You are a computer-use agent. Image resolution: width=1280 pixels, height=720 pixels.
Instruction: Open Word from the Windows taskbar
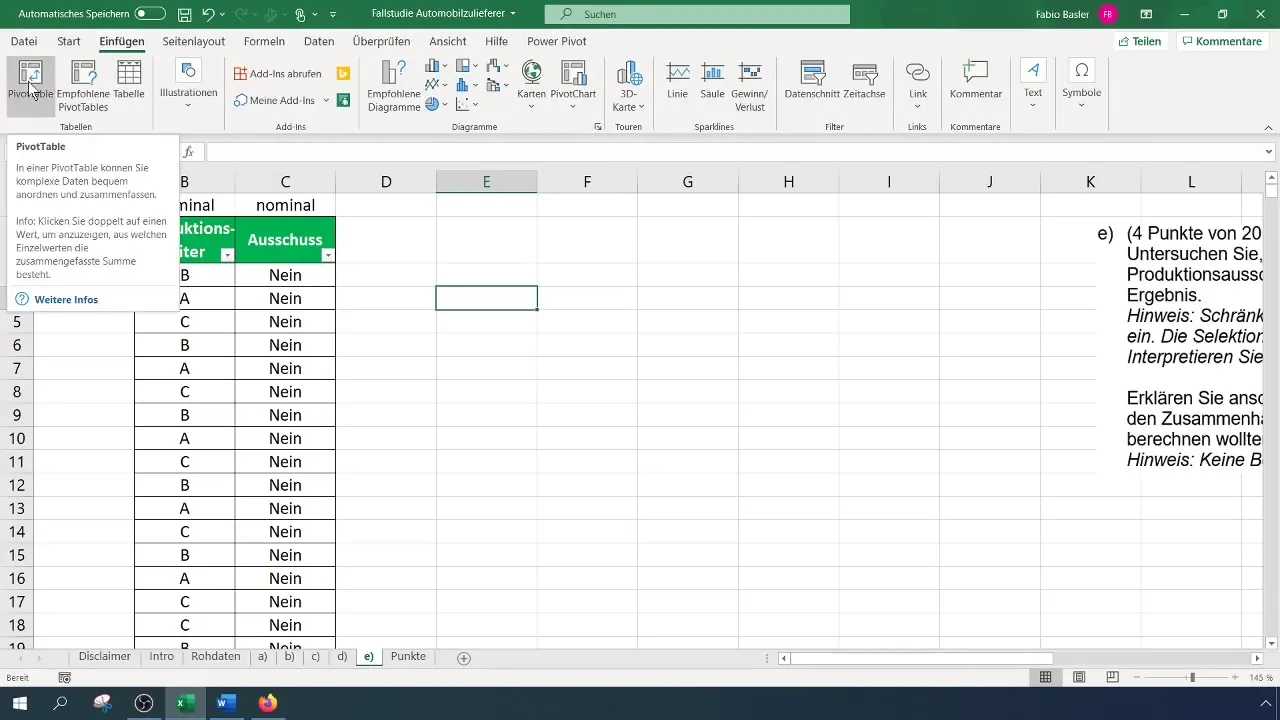pyautogui.click(x=224, y=703)
